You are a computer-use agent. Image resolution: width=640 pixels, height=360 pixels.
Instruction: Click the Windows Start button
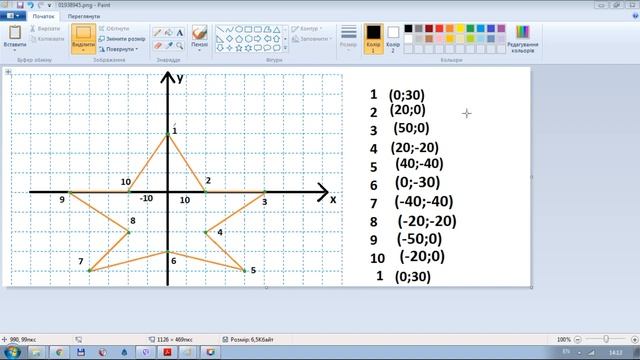pos(12,352)
